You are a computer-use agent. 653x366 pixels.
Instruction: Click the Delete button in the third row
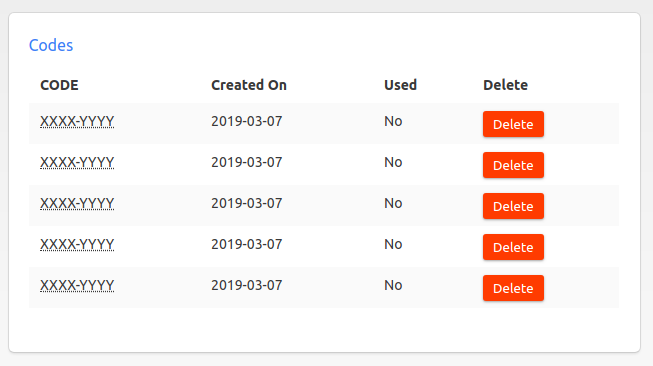(513, 206)
